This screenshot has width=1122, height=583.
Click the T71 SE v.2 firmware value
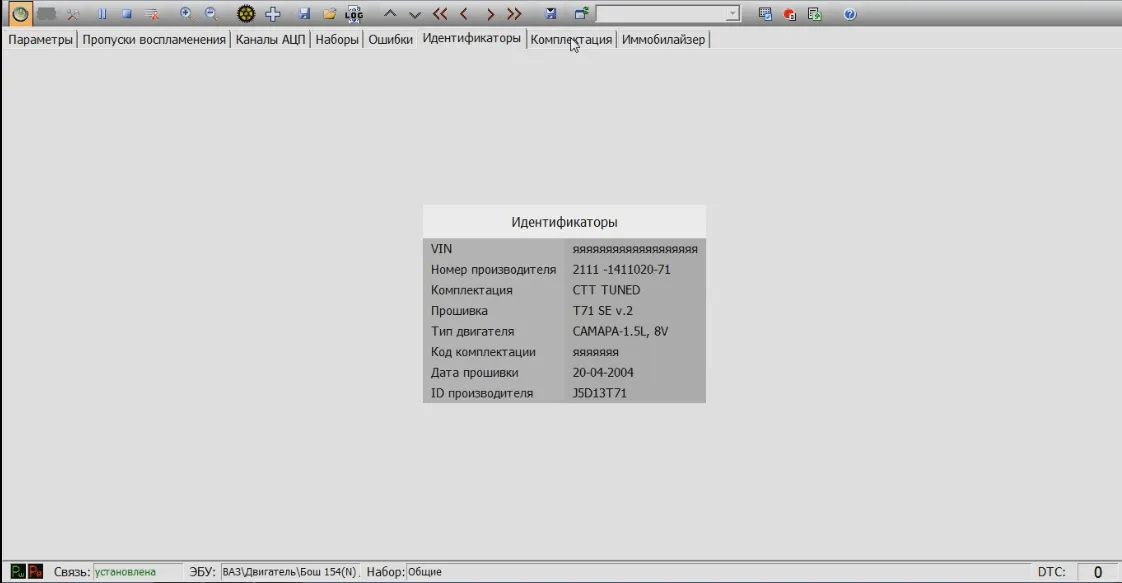603,311
